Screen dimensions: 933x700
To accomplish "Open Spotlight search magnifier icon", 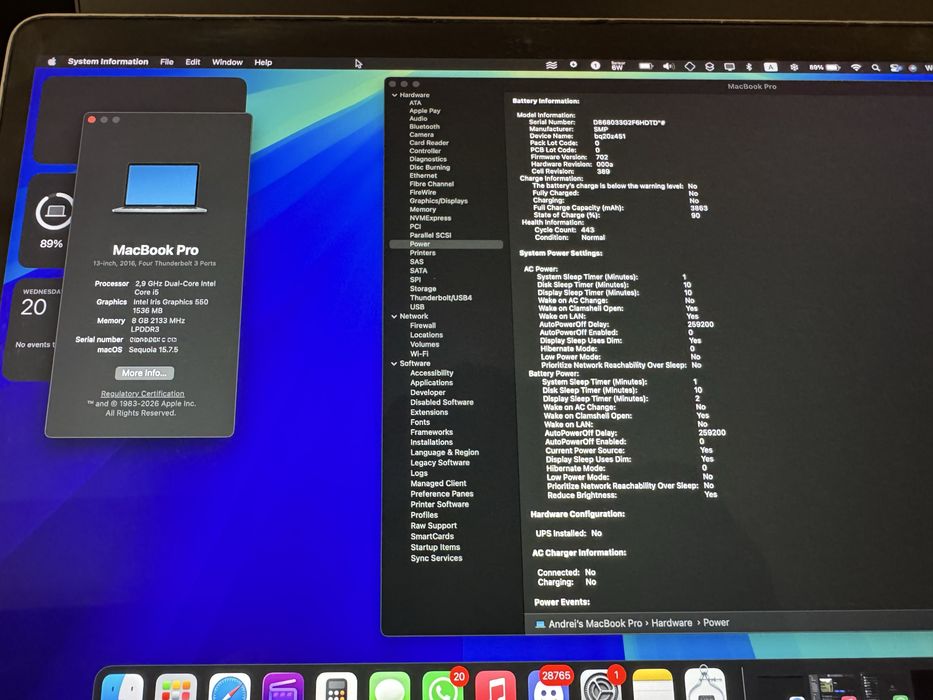I will (x=876, y=68).
